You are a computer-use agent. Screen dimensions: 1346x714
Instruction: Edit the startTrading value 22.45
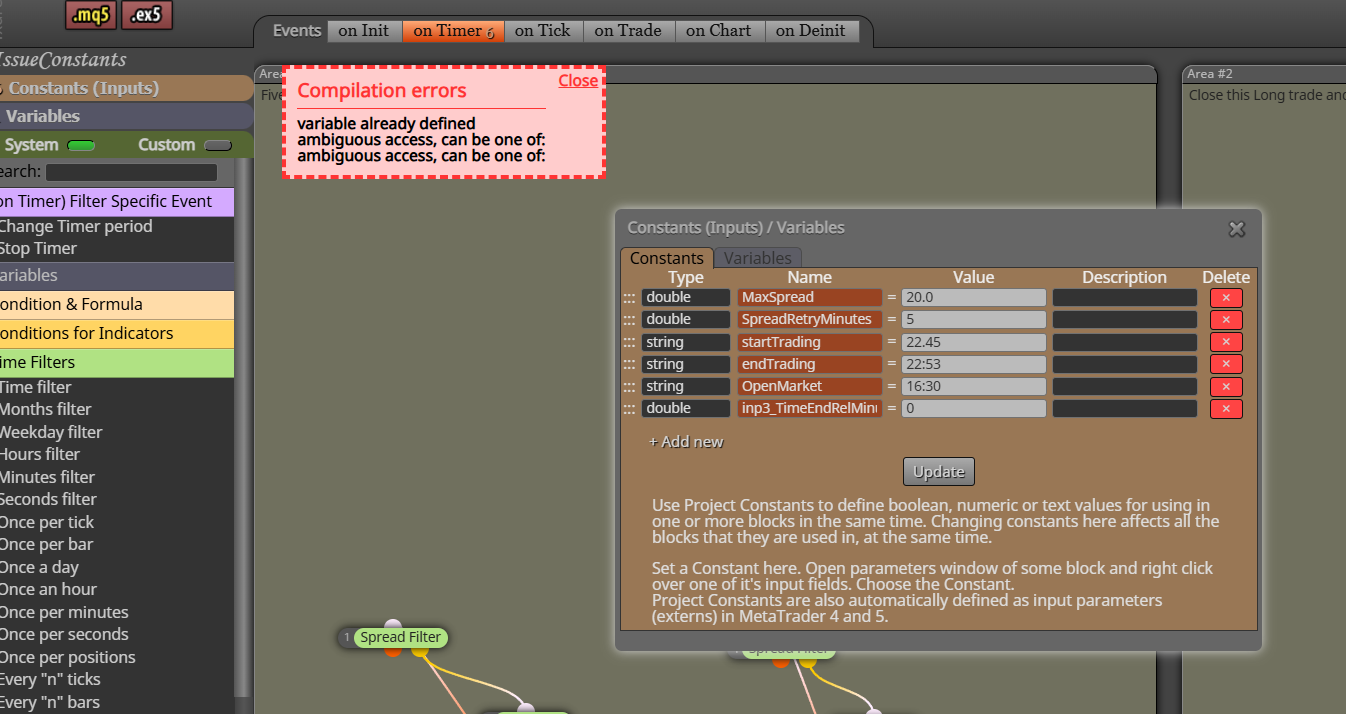pos(974,342)
